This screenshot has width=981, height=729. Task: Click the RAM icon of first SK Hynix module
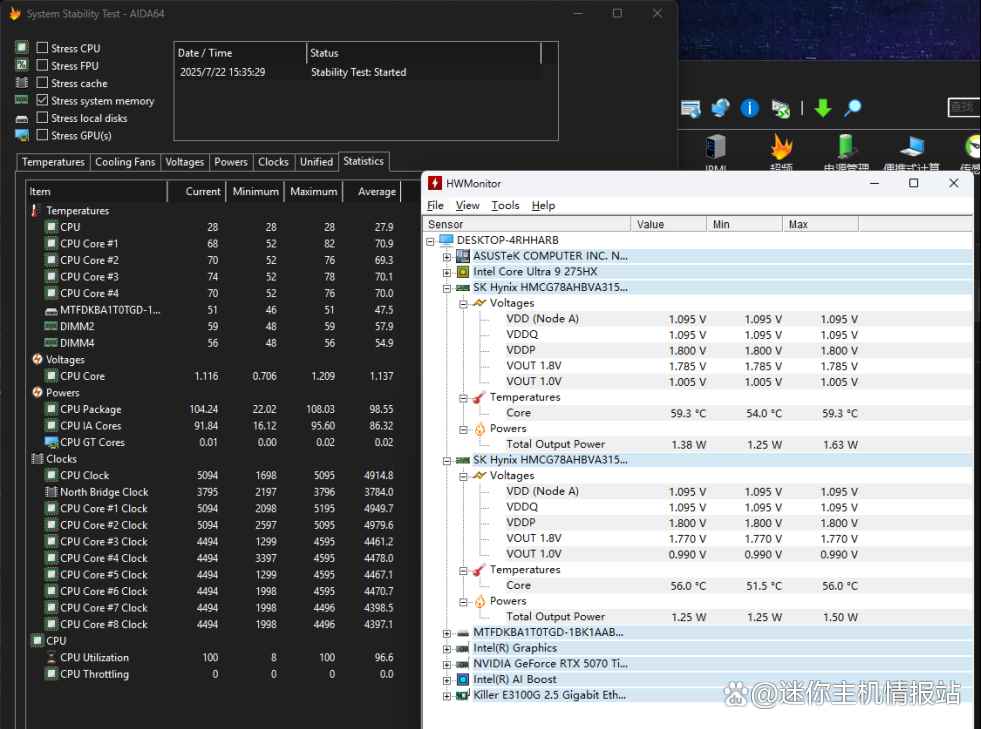462,288
